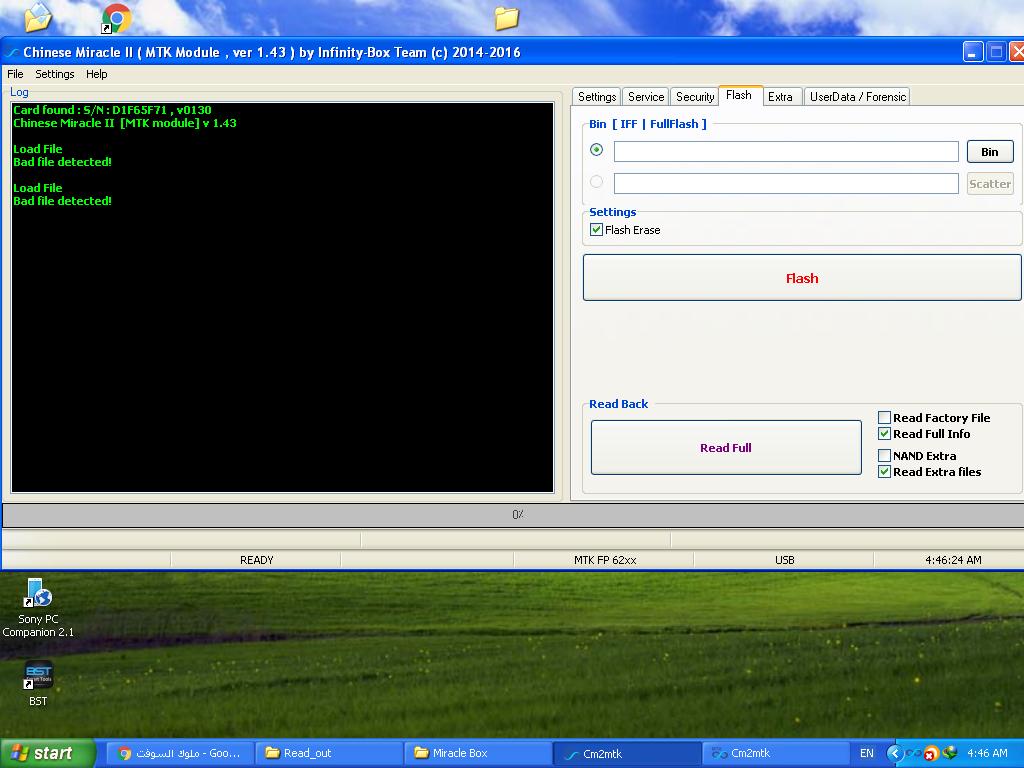This screenshot has width=1024, height=768.
Task: Switch to Read_out folder in taskbar
Action: tap(328, 753)
